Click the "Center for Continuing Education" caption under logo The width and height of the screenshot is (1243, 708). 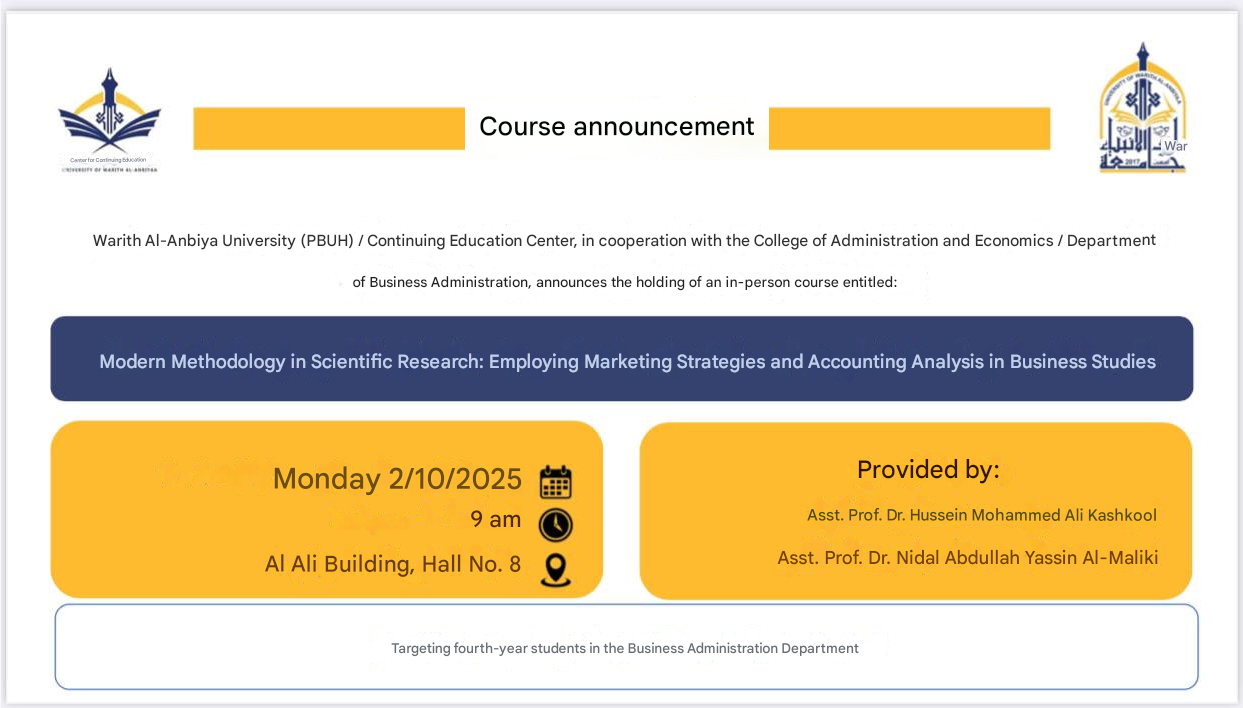coord(108,160)
